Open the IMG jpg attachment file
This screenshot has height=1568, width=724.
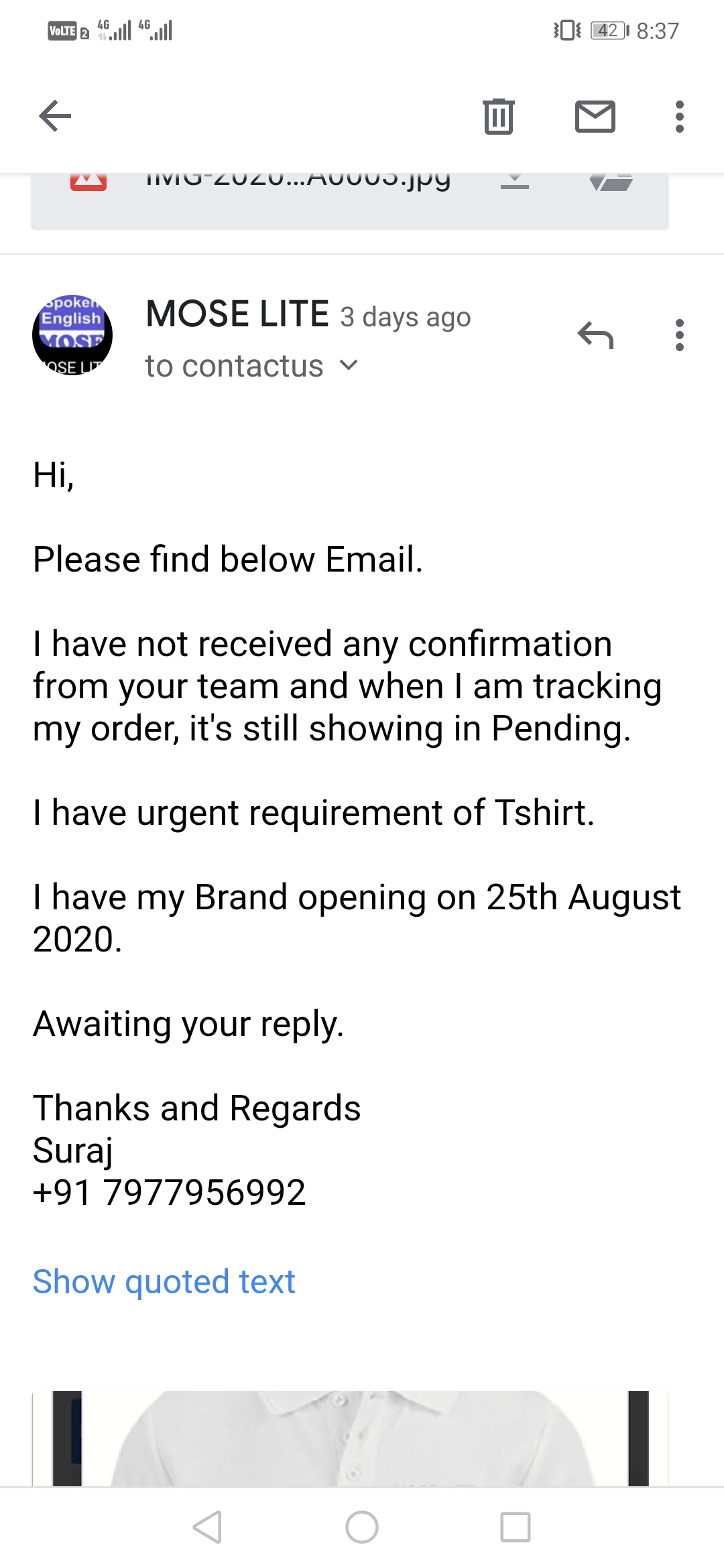298,181
